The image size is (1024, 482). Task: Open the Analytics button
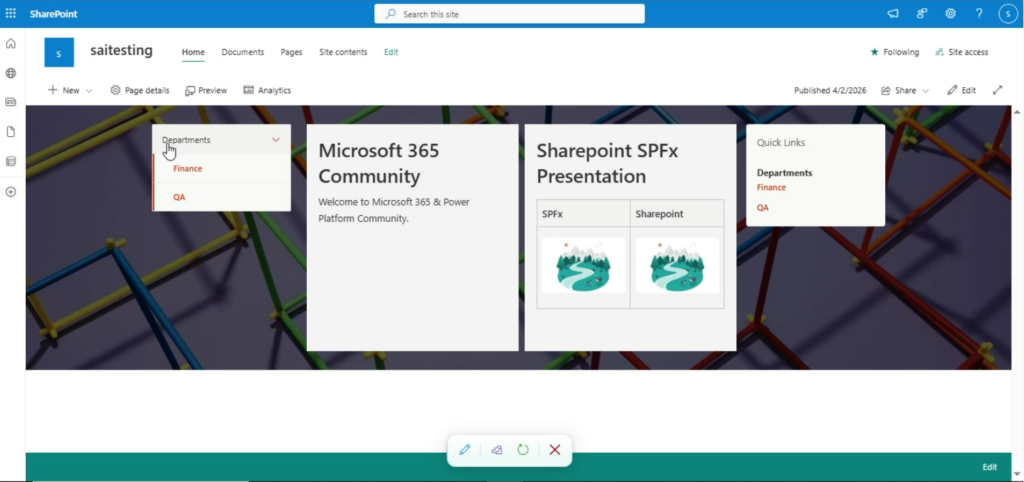(267, 90)
